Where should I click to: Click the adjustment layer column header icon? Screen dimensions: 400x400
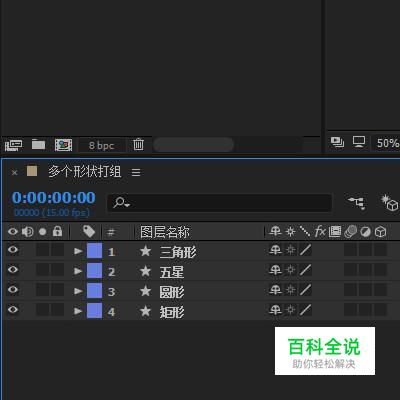tap(365, 231)
